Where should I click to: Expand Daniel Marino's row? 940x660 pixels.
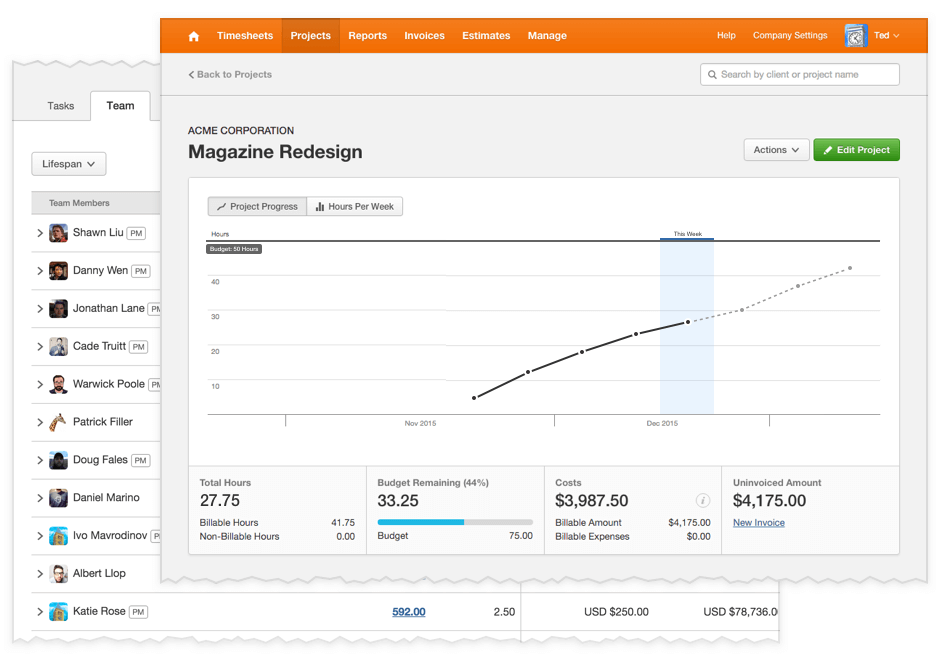tap(40, 498)
